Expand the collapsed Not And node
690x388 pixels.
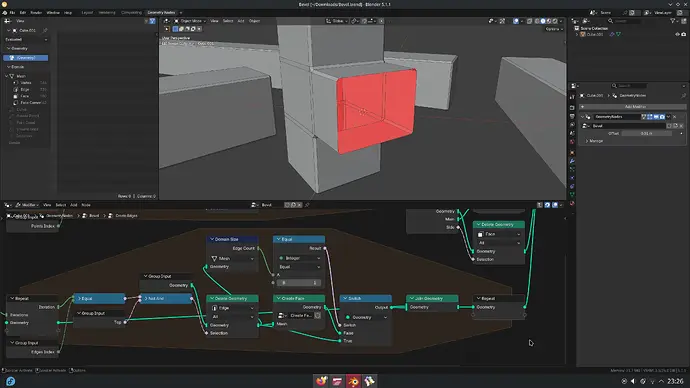(x=146, y=299)
